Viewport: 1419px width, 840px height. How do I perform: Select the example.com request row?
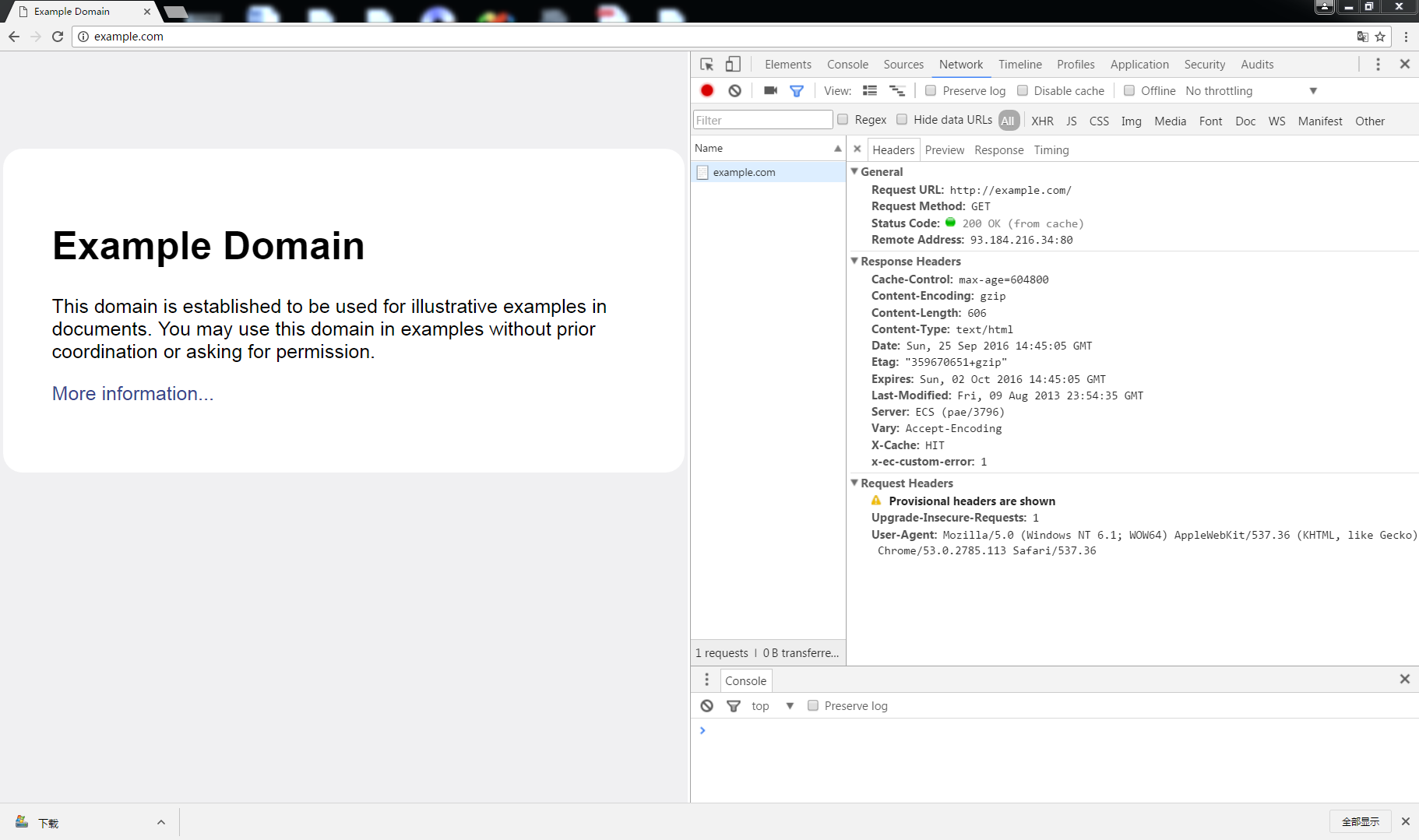(x=768, y=172)
